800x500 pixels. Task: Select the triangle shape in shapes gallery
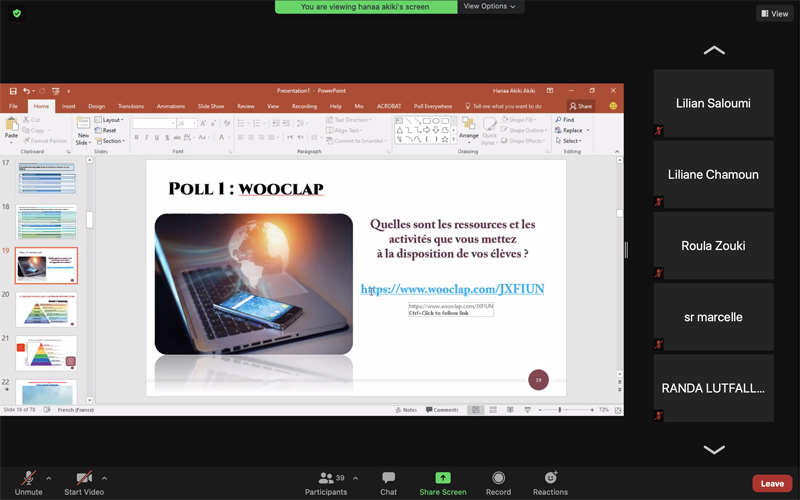pos(399,130)
